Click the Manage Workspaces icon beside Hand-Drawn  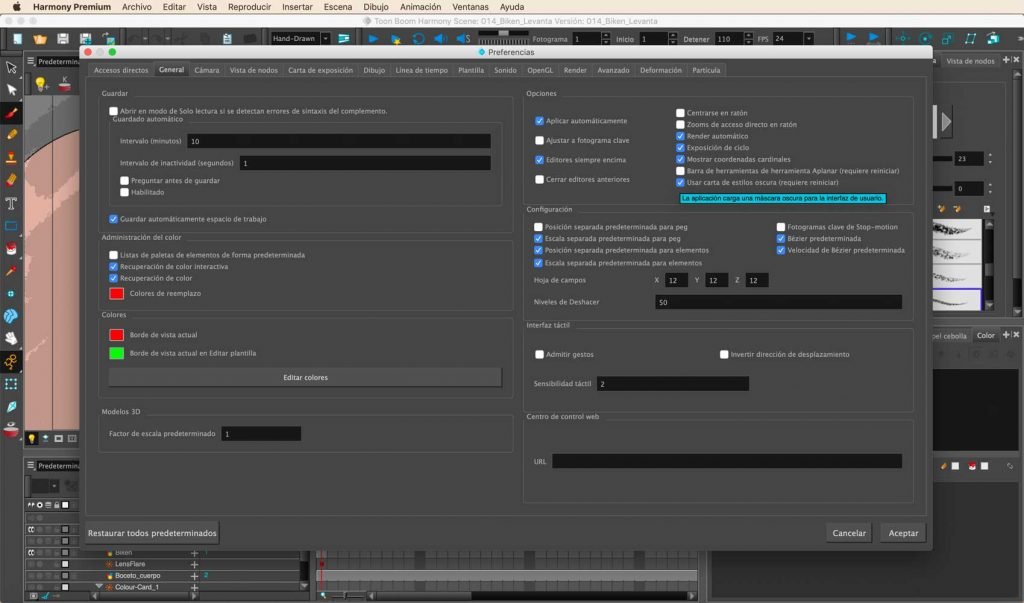[x=344, y=39]
